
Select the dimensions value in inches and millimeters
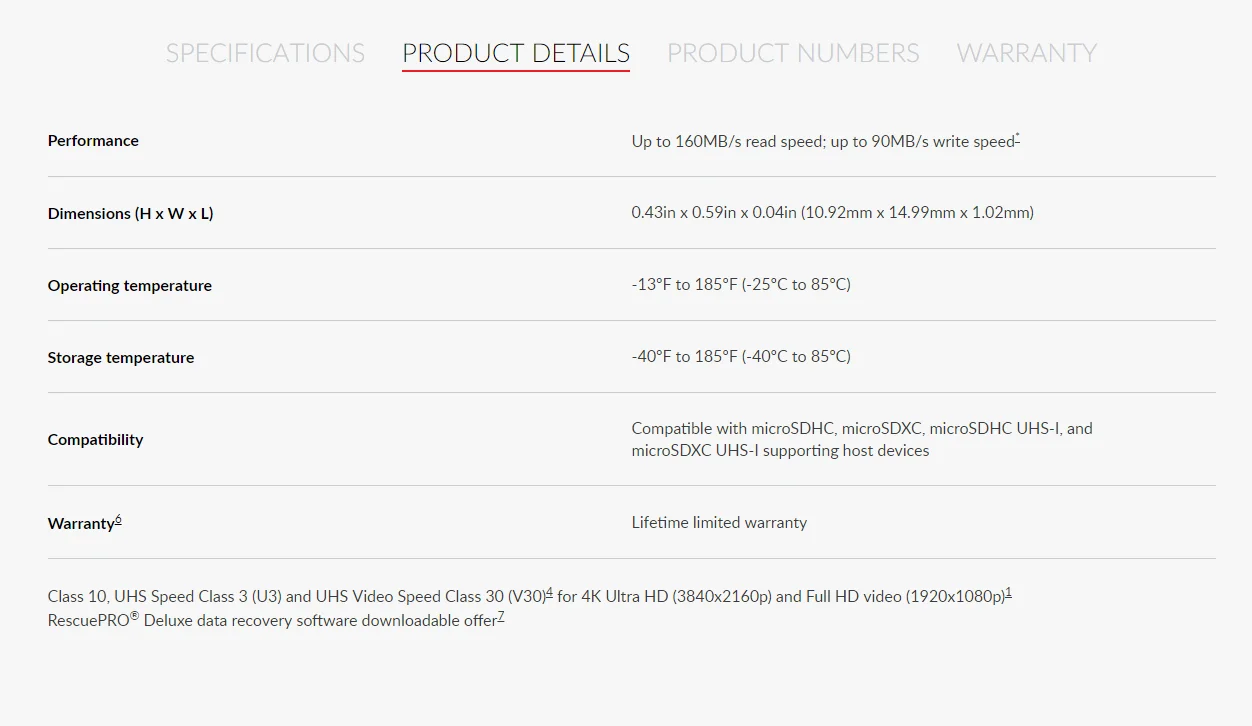click(833, 212)
